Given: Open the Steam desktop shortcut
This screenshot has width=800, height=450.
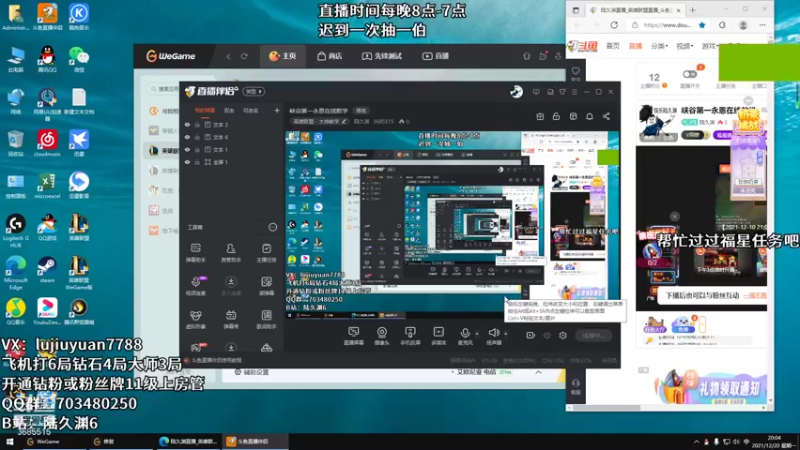Looking at the screenshot, I should click(x=47, y=270).
